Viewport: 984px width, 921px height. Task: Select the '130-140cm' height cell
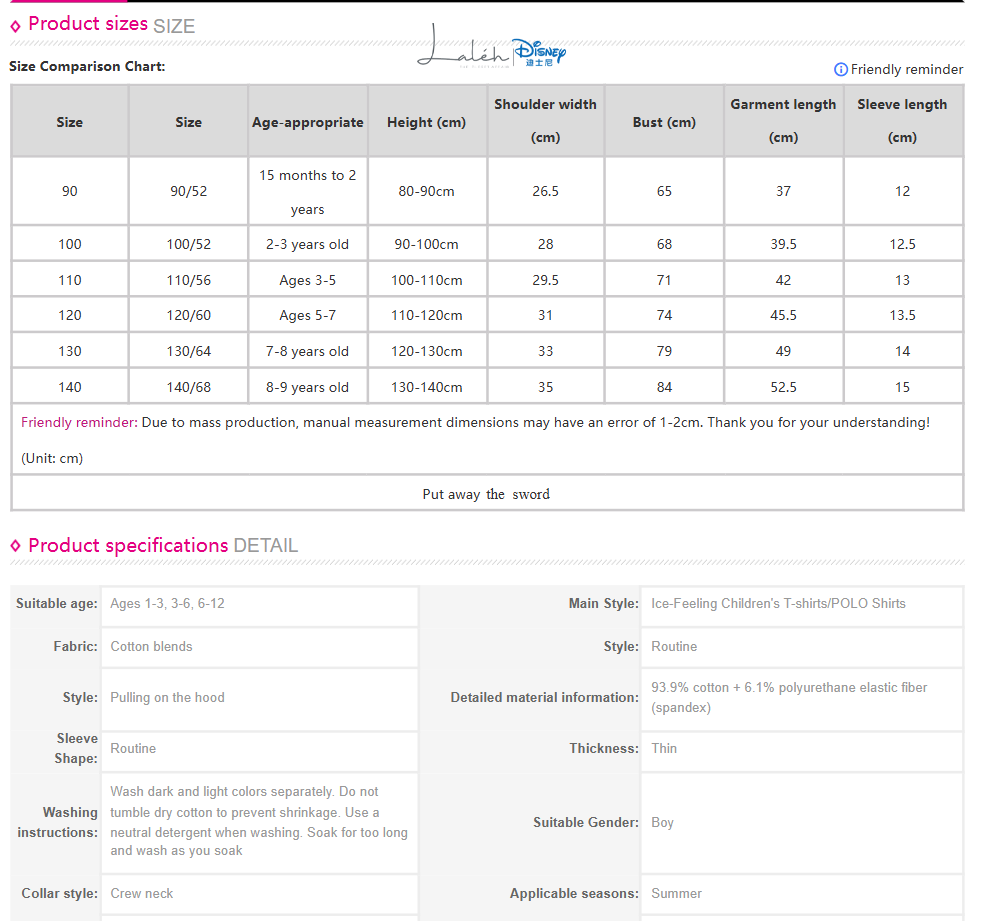(427, 387)
